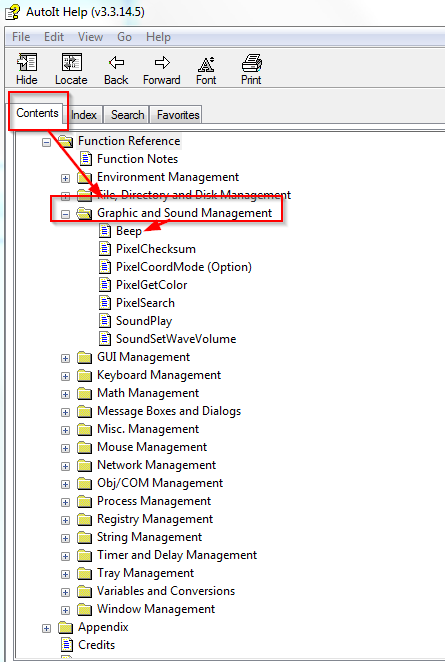Expand the Appendix node
Image resolution: width=445 pixels, height=662 pixels.
46,628
